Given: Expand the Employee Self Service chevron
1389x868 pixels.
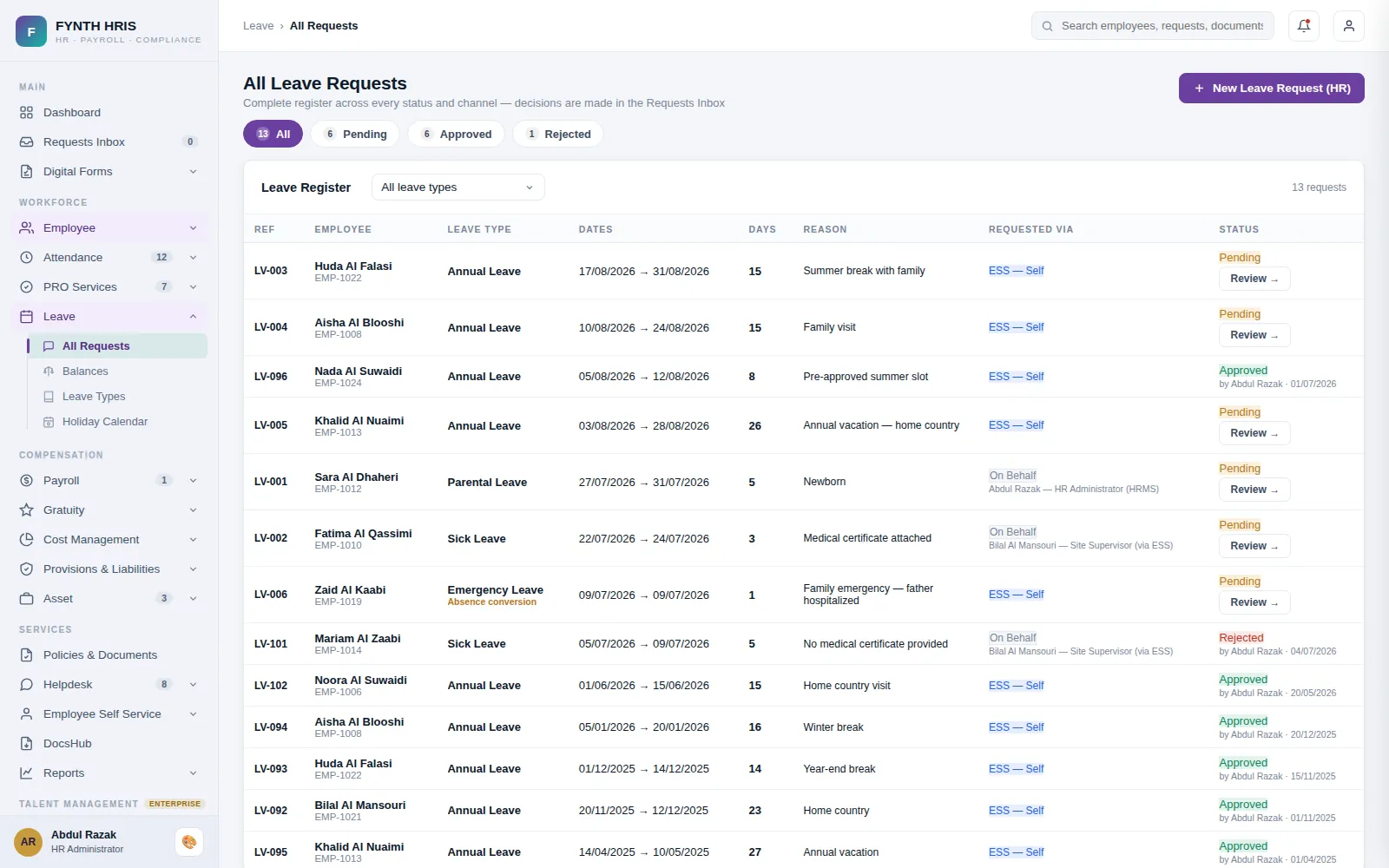Looking at the screenshot, I should tap(193, 714).
